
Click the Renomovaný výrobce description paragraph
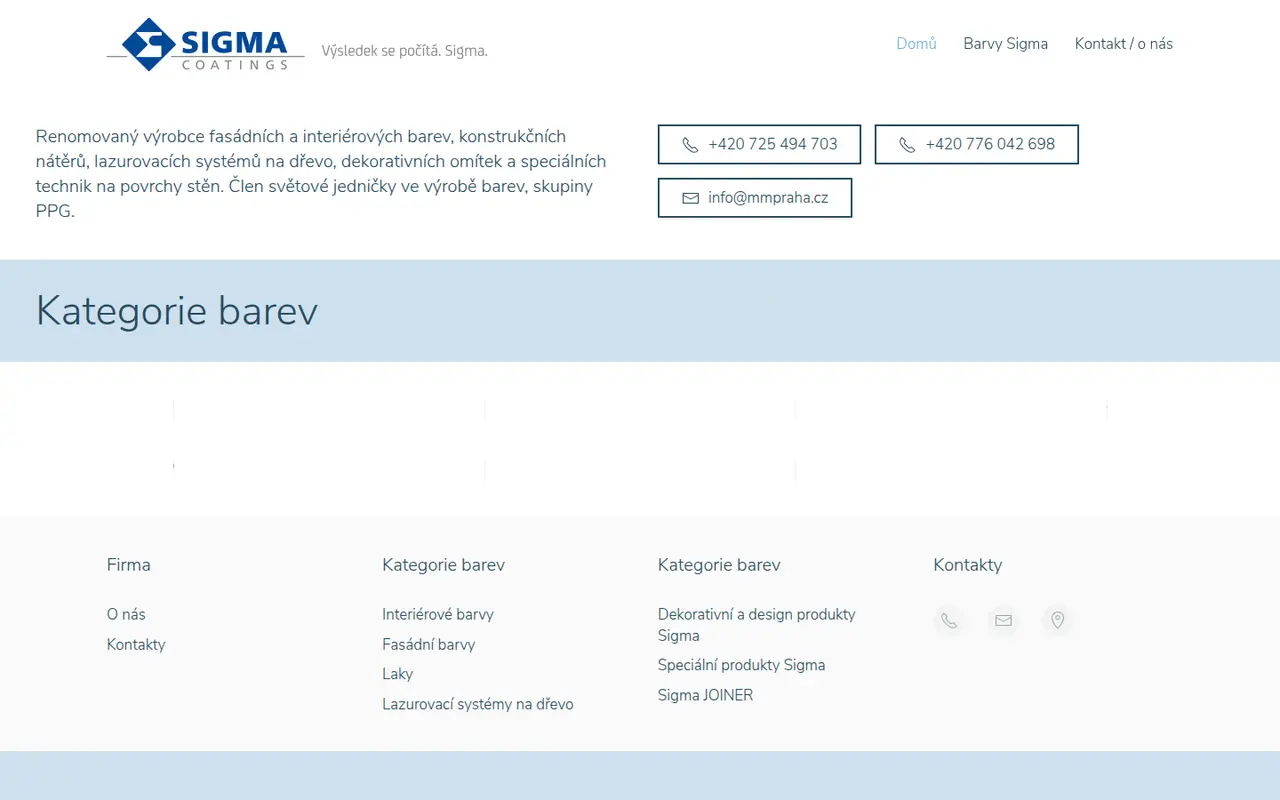321,174
